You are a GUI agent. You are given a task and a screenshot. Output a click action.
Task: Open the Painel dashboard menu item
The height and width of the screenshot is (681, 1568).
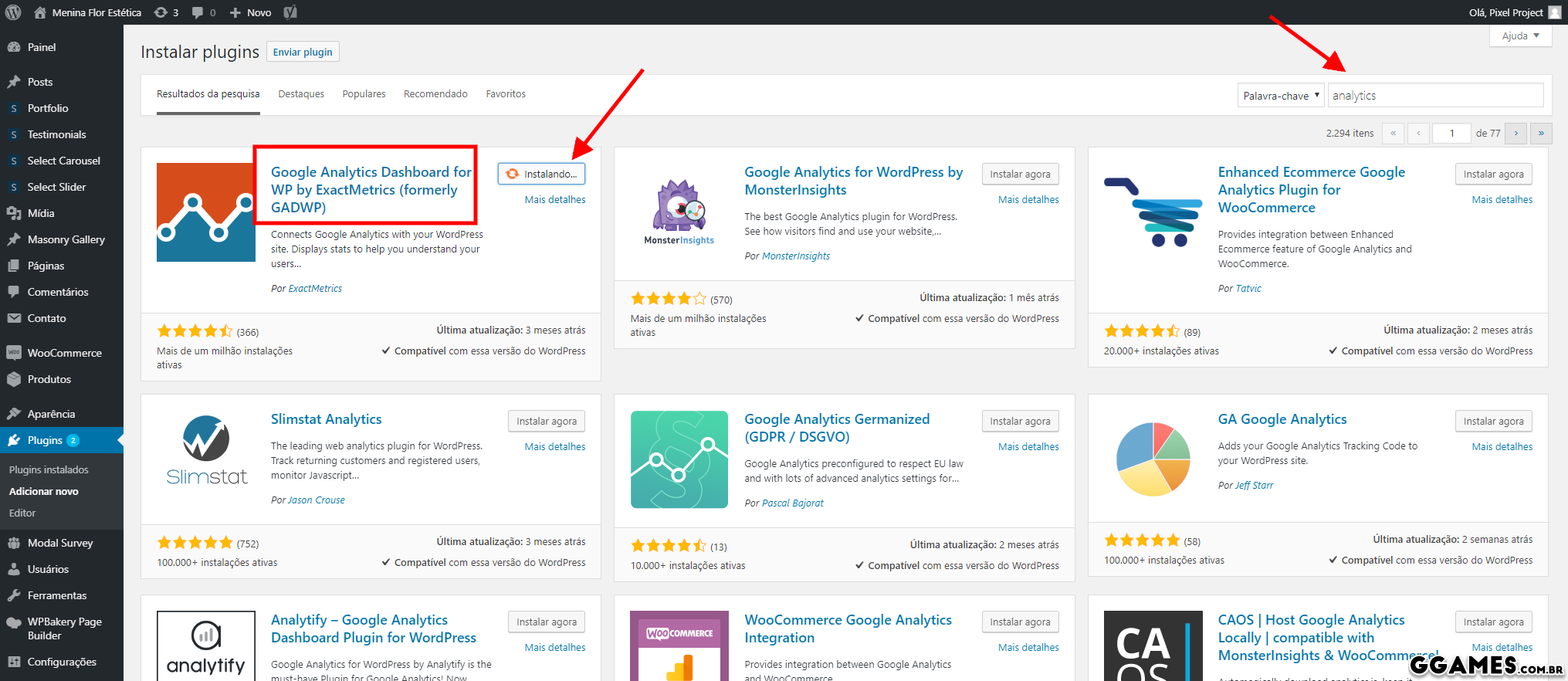(42, 47)
